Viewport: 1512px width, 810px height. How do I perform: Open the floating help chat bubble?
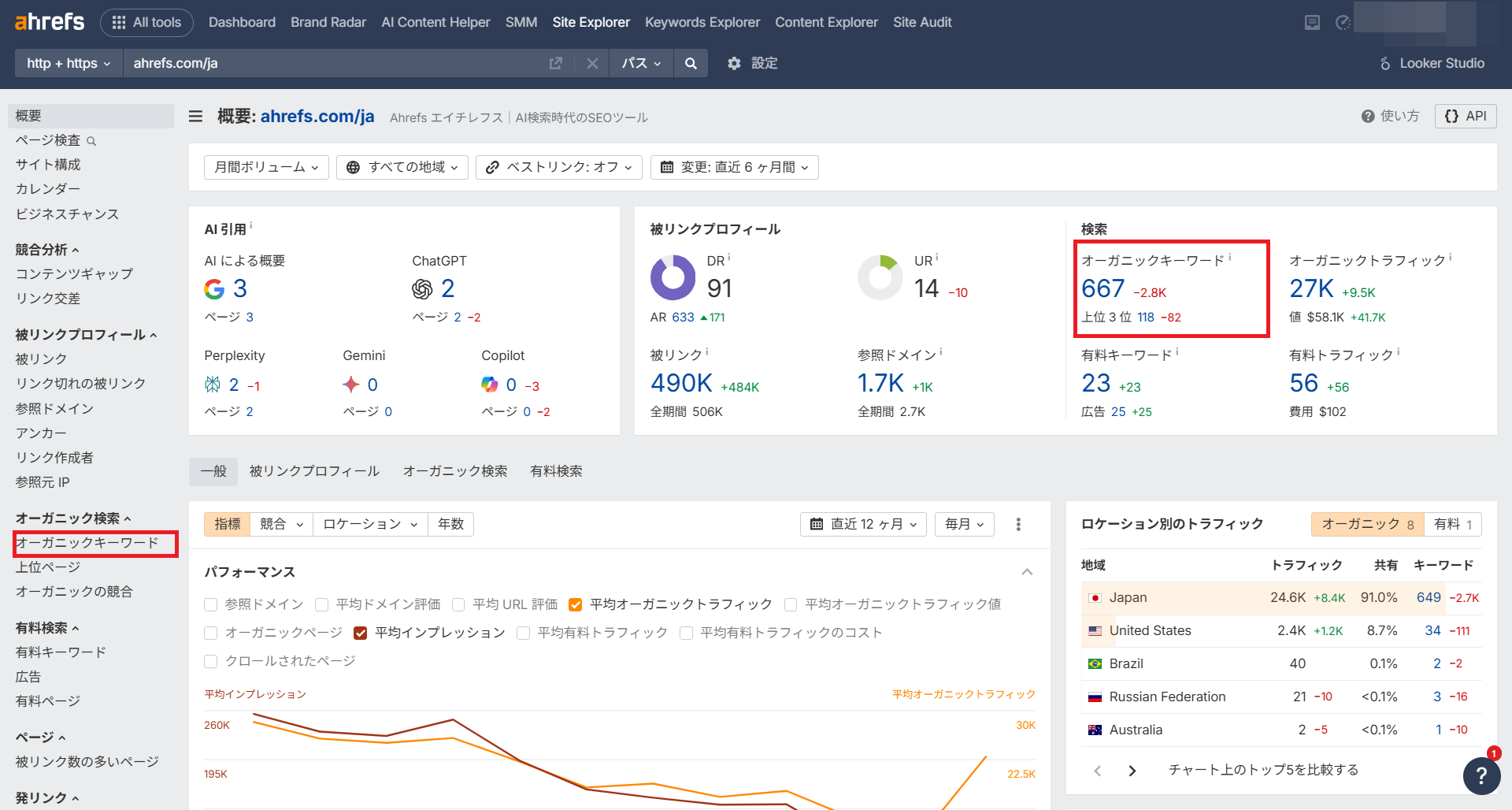tap(1481, 776)
